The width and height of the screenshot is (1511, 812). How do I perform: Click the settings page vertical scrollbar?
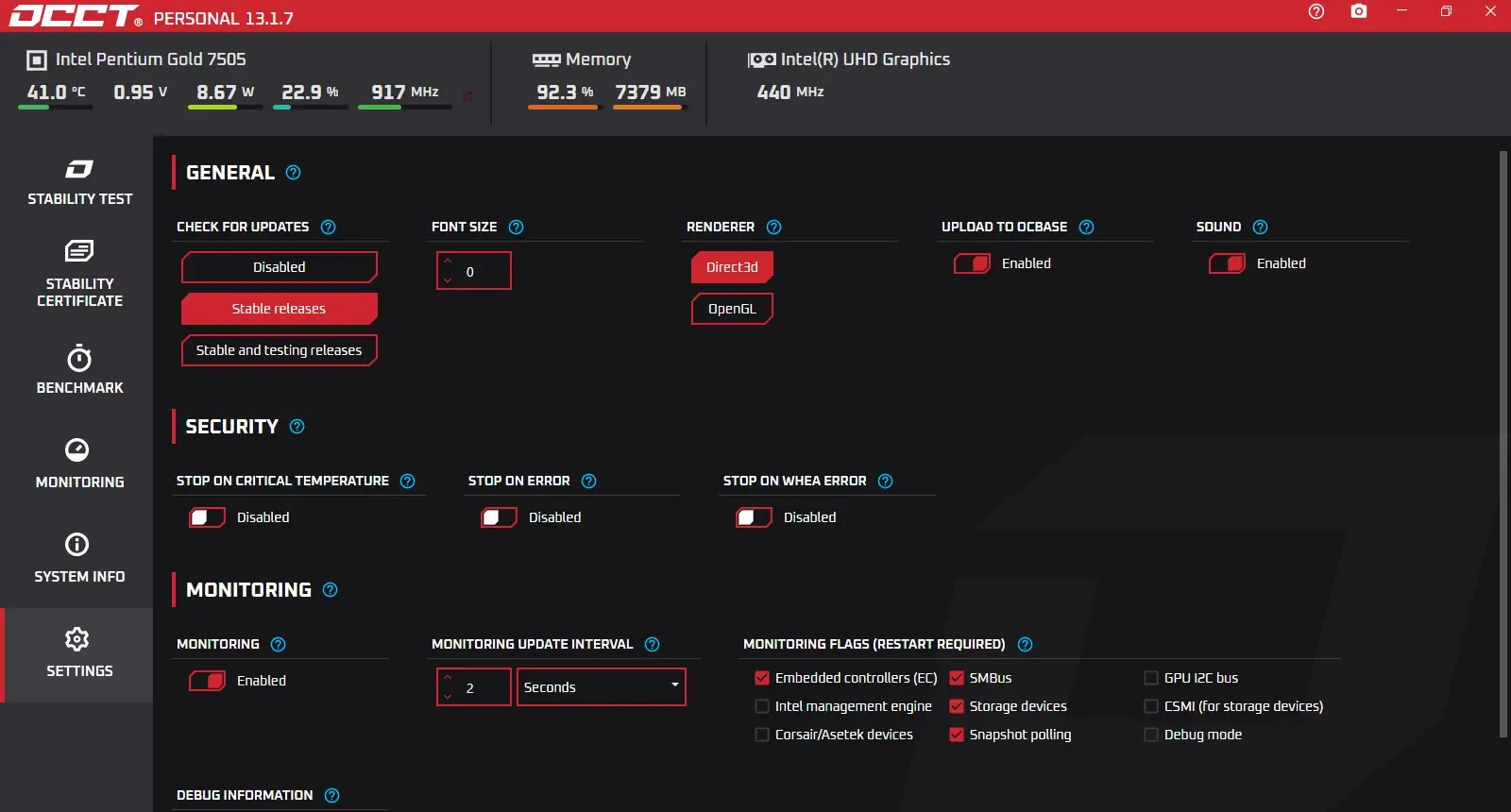tap(1503, 444)
